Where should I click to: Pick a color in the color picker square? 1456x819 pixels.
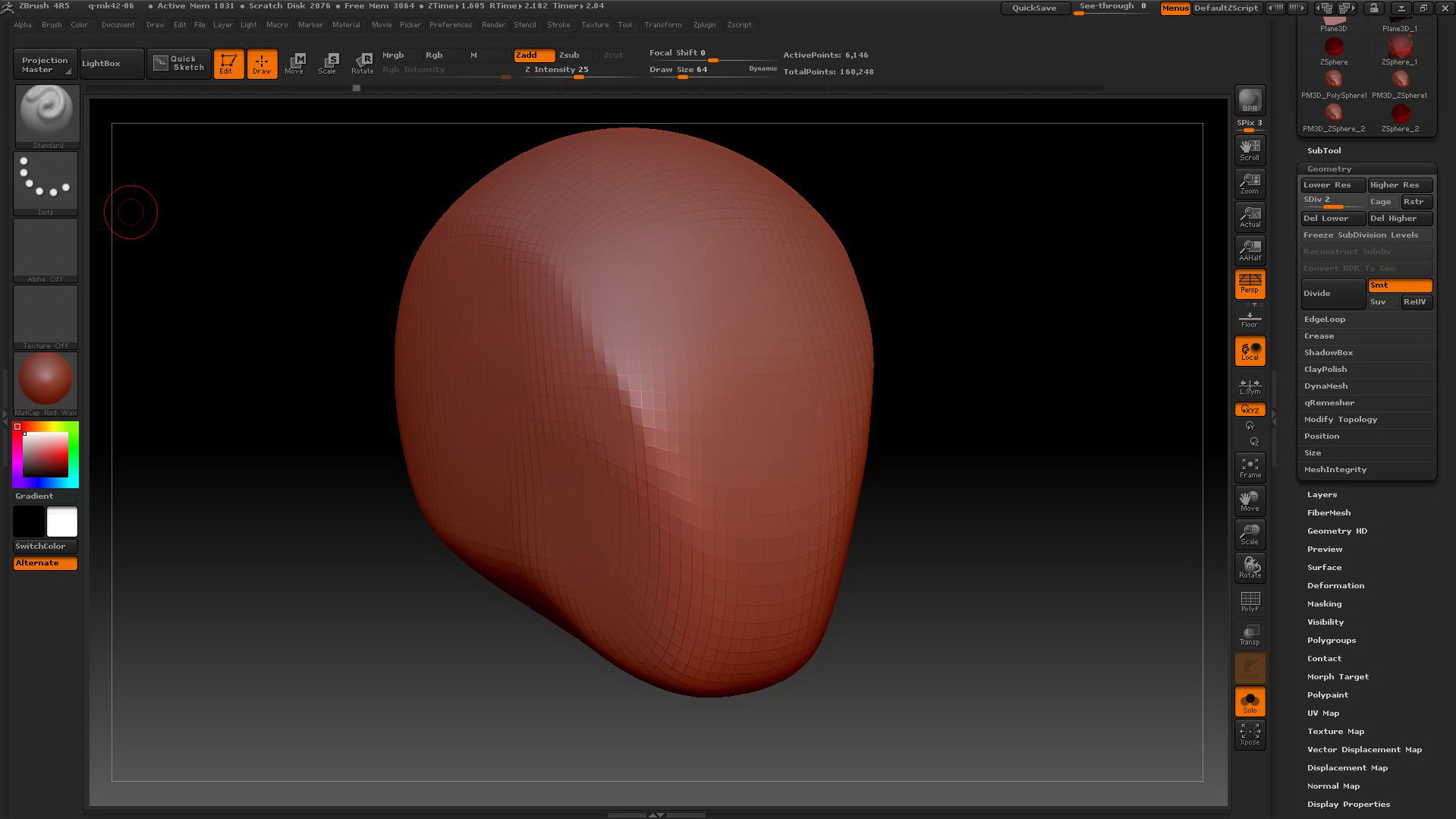(x=46, y=455)
